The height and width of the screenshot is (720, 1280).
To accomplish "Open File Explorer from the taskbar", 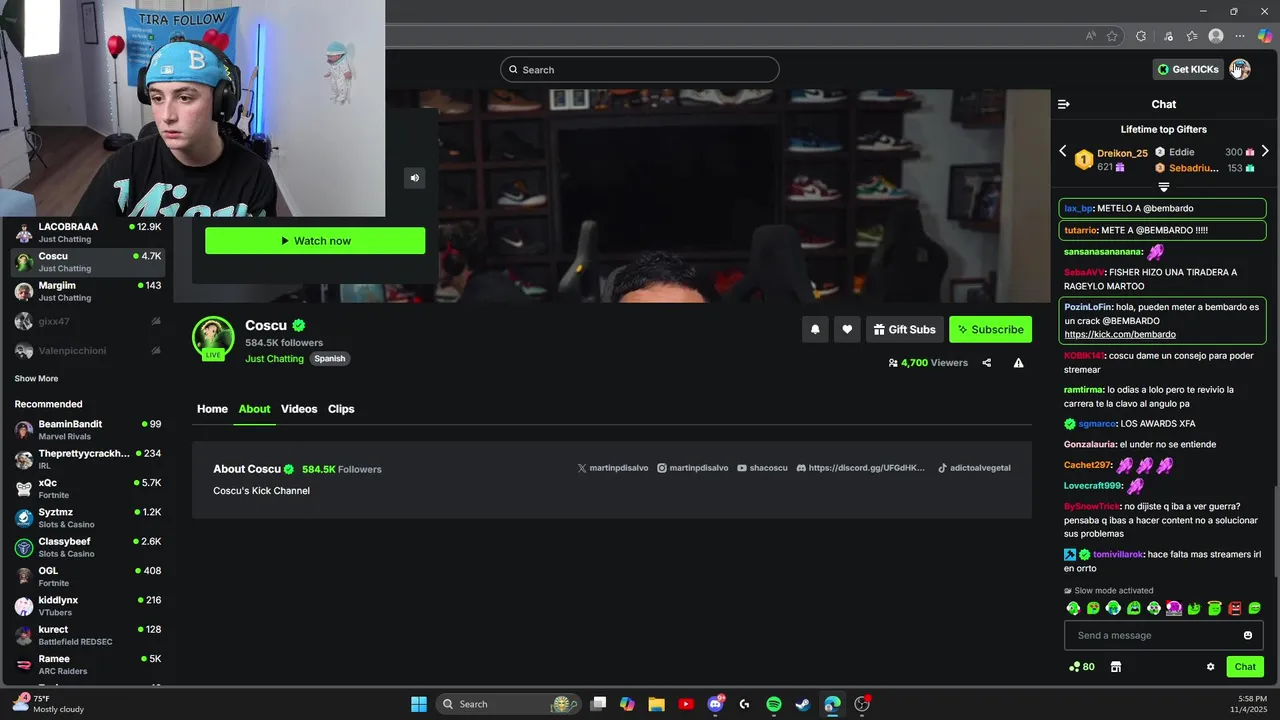I will click(x=656, y=704).
